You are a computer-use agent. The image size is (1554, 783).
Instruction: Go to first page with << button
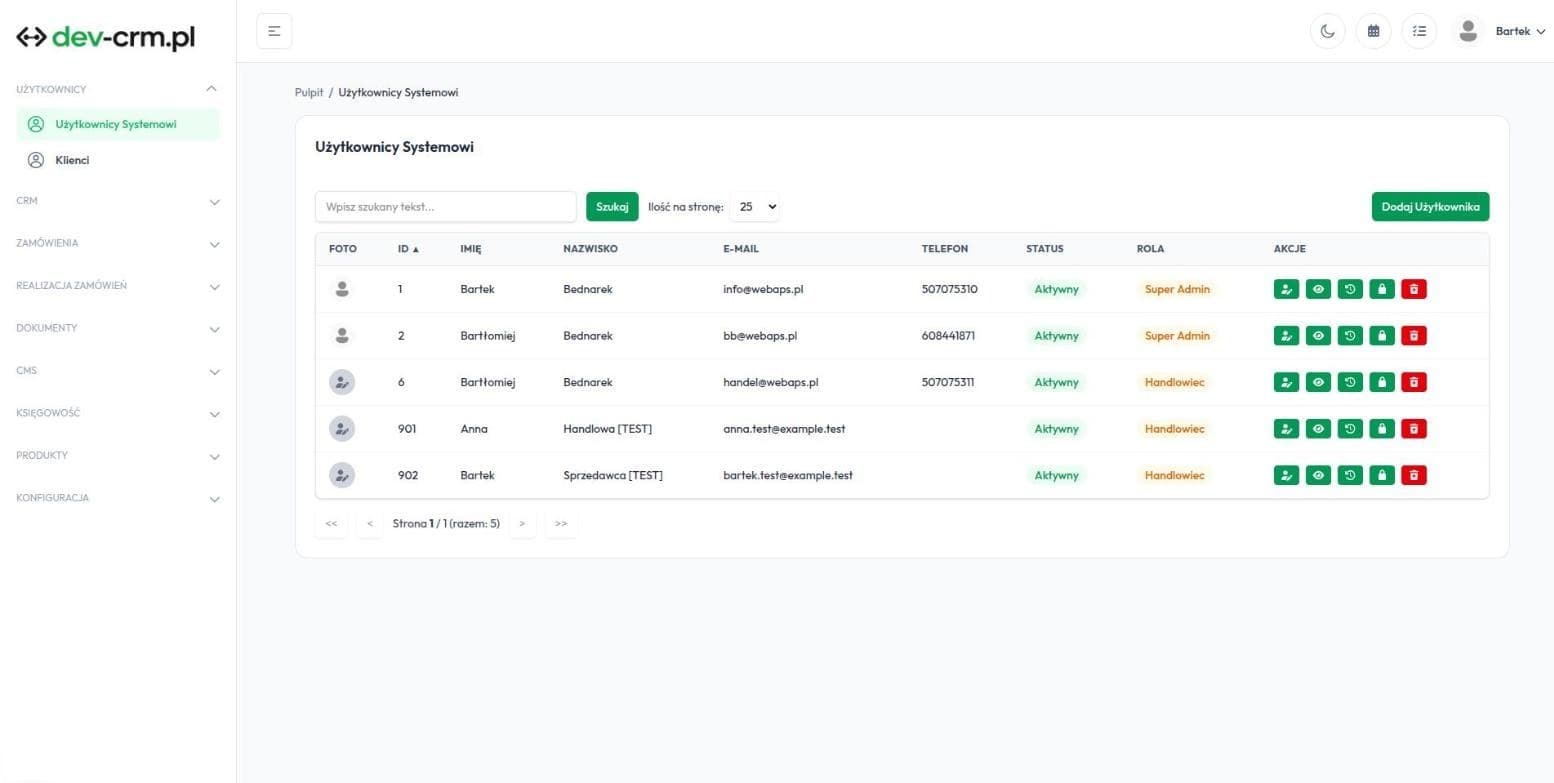pos(331,524)
